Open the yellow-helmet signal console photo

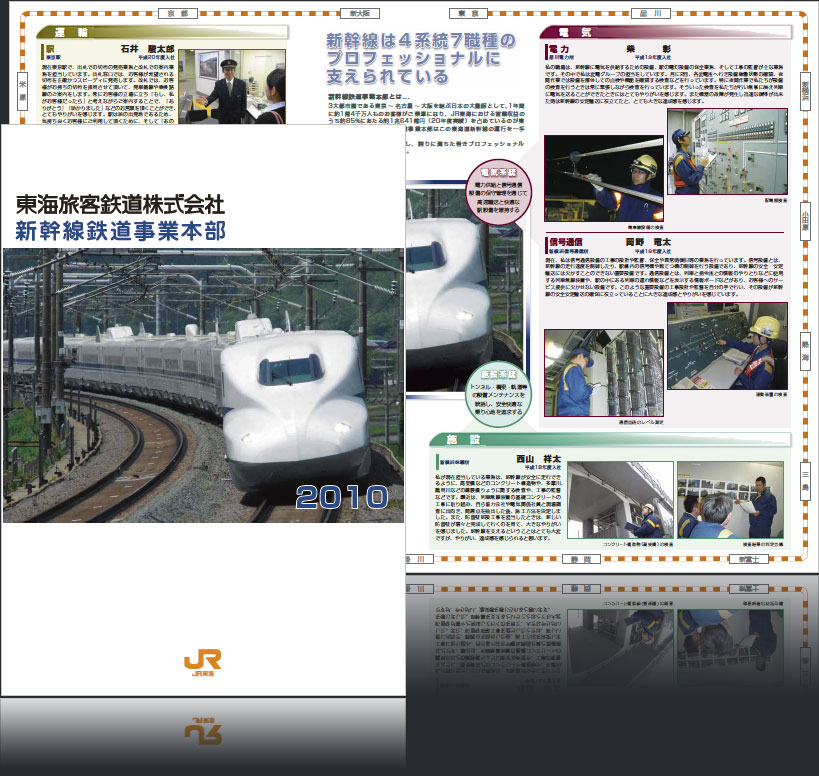click(x=728, y=346)
